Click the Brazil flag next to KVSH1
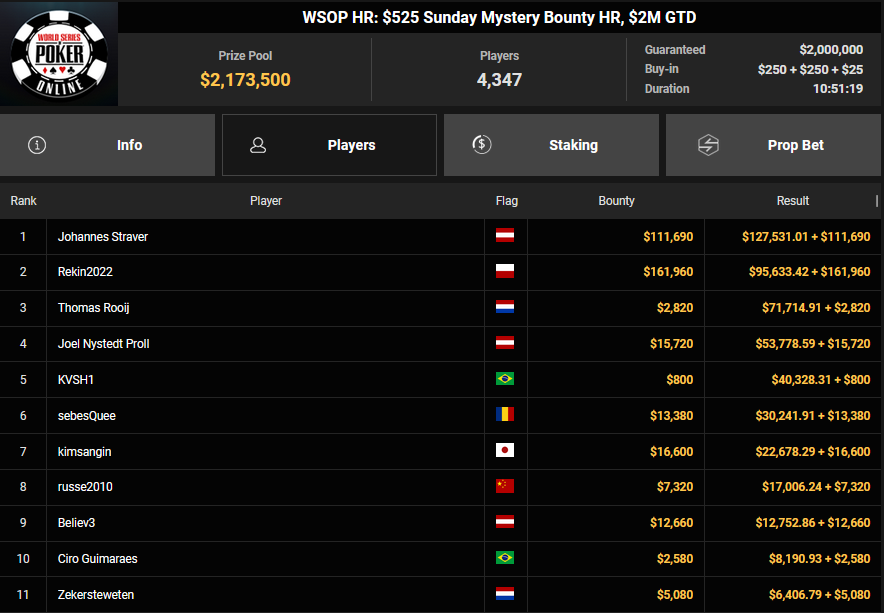This screenshot has height=613, width=884. coord(505,380)
